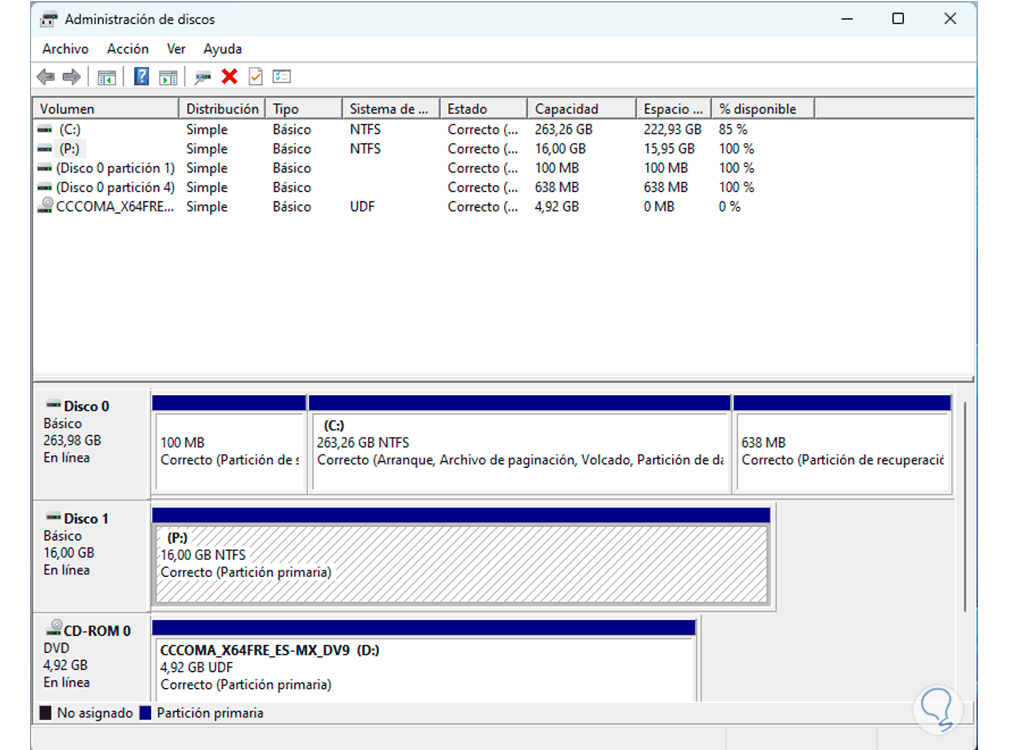Image resolution: width=1014 pixels, height=750 pixels.
Task: Sort by the Volumen column header
Action: click(x=105, y=109)
